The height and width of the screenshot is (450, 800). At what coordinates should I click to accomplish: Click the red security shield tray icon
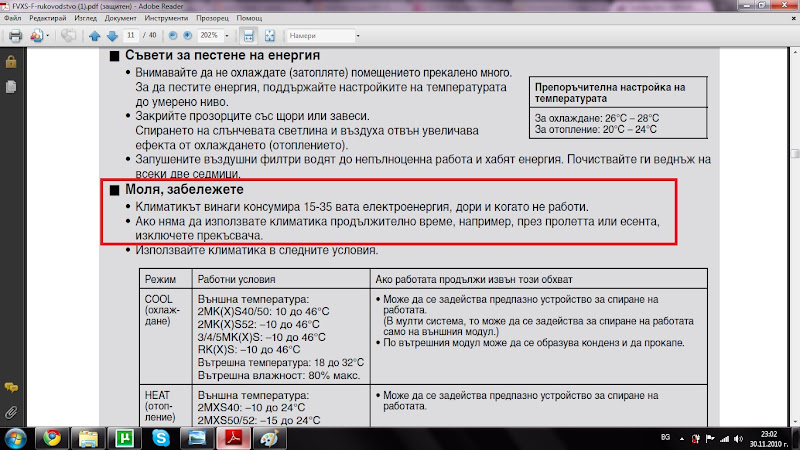coord(695,439)
